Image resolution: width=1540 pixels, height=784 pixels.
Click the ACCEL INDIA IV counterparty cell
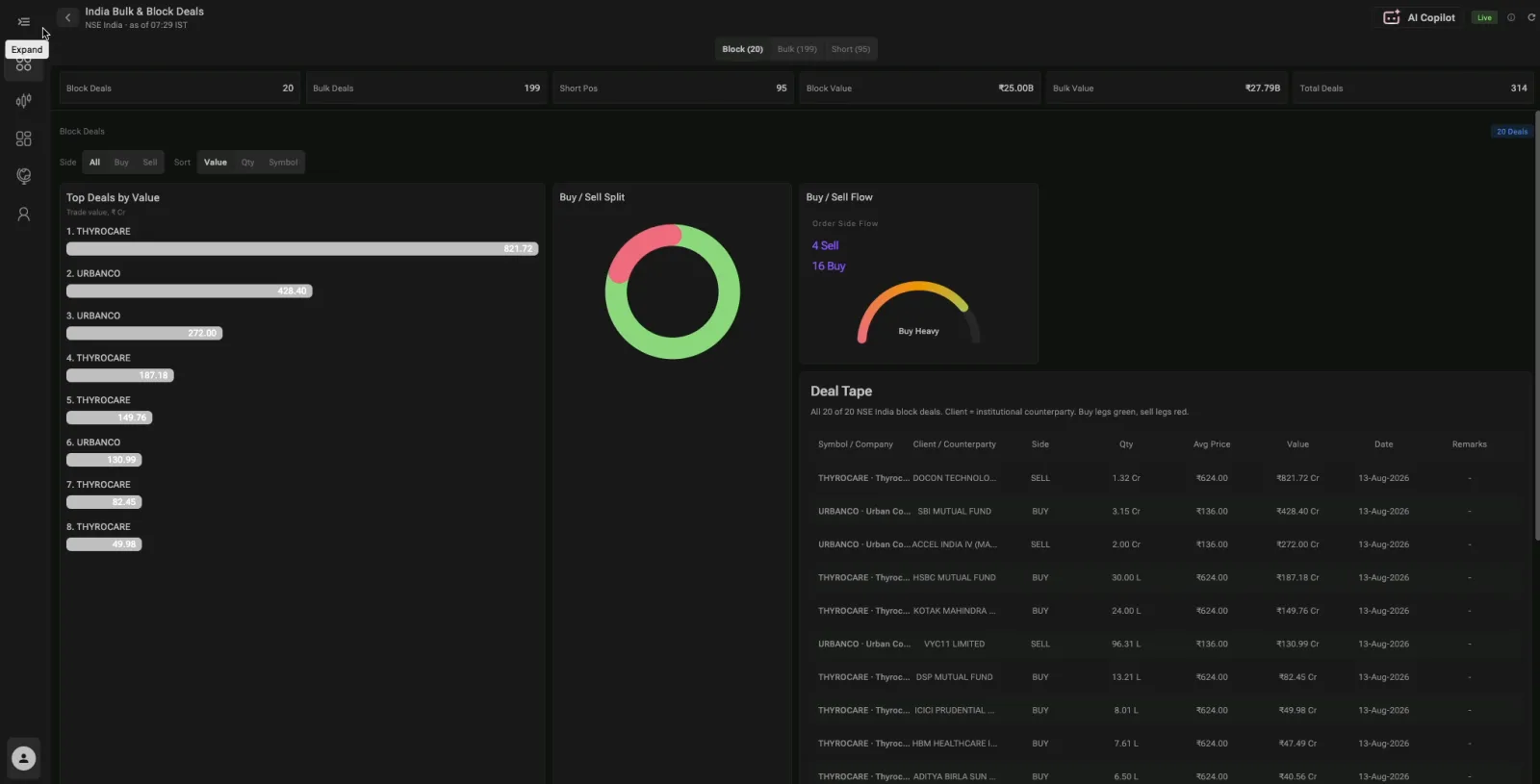954,544
